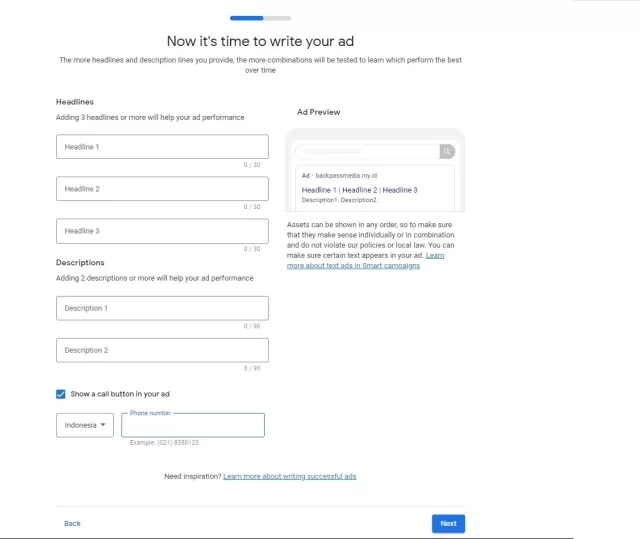Focus the Headline 1 text field
Screen dimensions: 640x539
coord(162,147)
